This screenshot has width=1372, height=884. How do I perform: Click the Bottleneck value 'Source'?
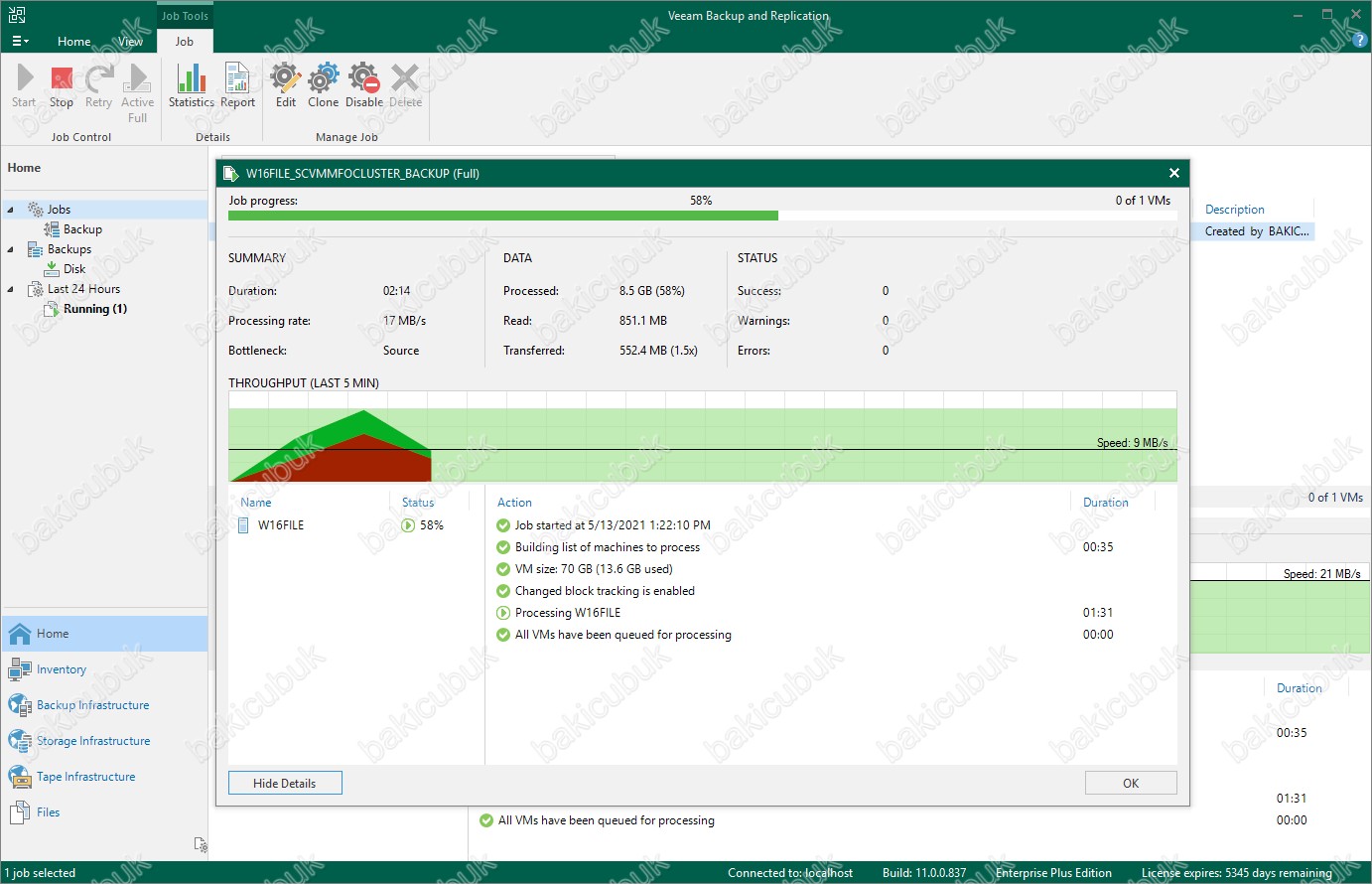401,351
